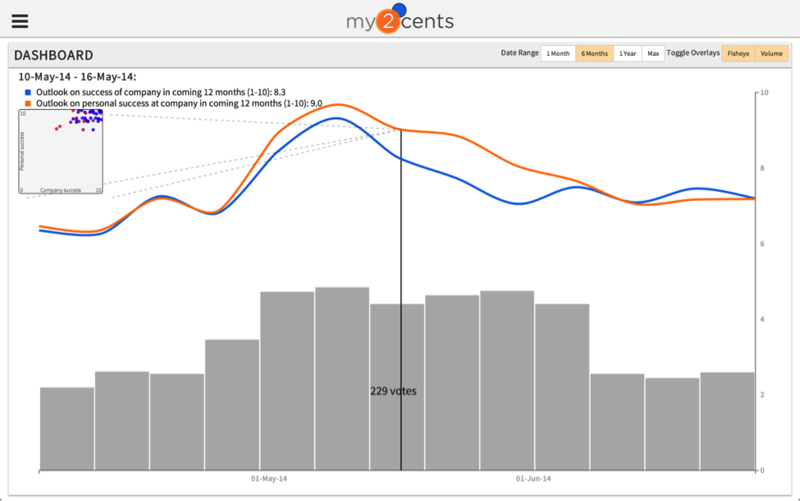800x501 pixels.
Task: Select the 1 Year date range
Action: [628, 54]
